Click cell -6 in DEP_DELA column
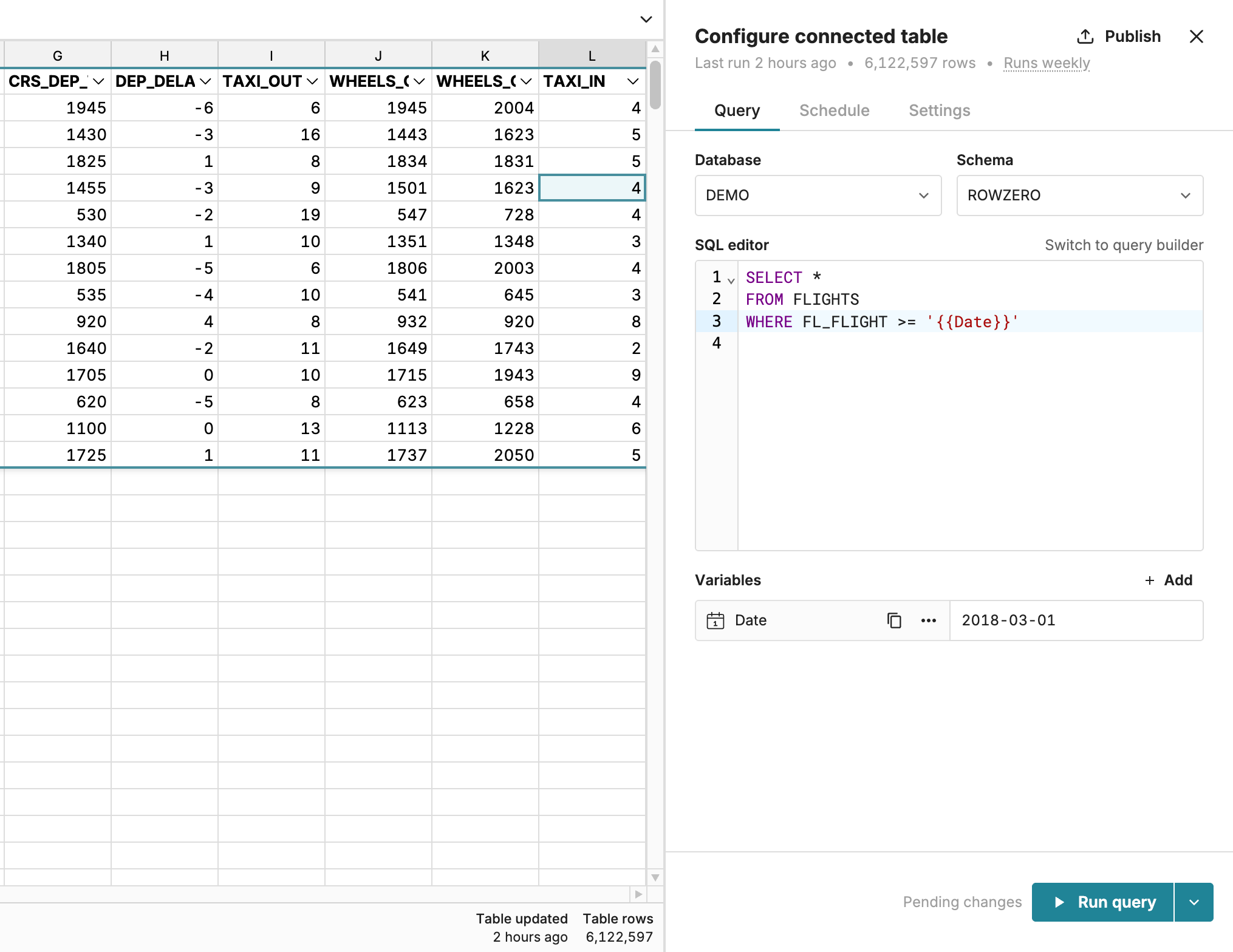The image size is (1233, 952). 165,108
